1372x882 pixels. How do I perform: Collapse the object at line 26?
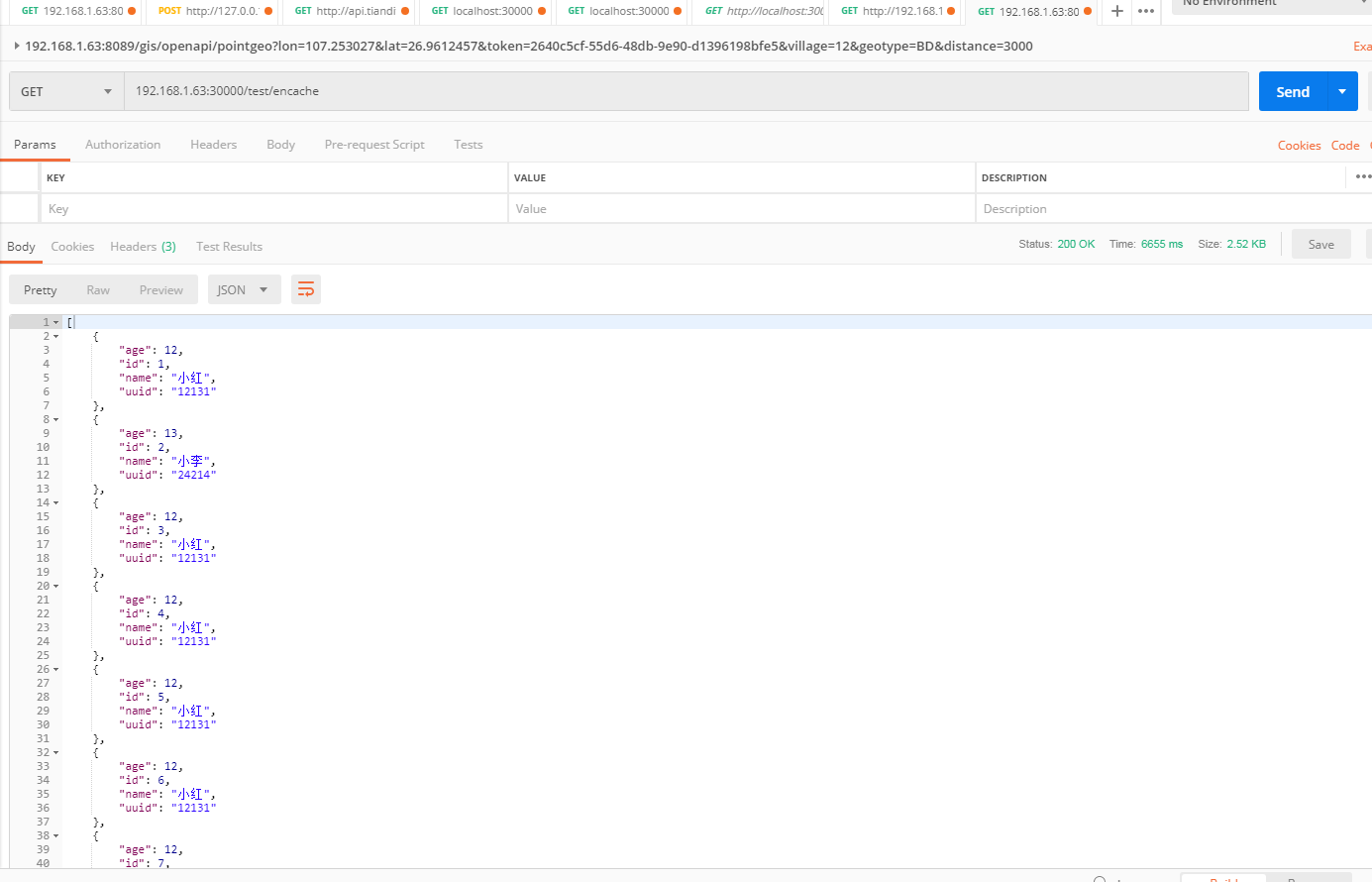[x=55, y=669]
